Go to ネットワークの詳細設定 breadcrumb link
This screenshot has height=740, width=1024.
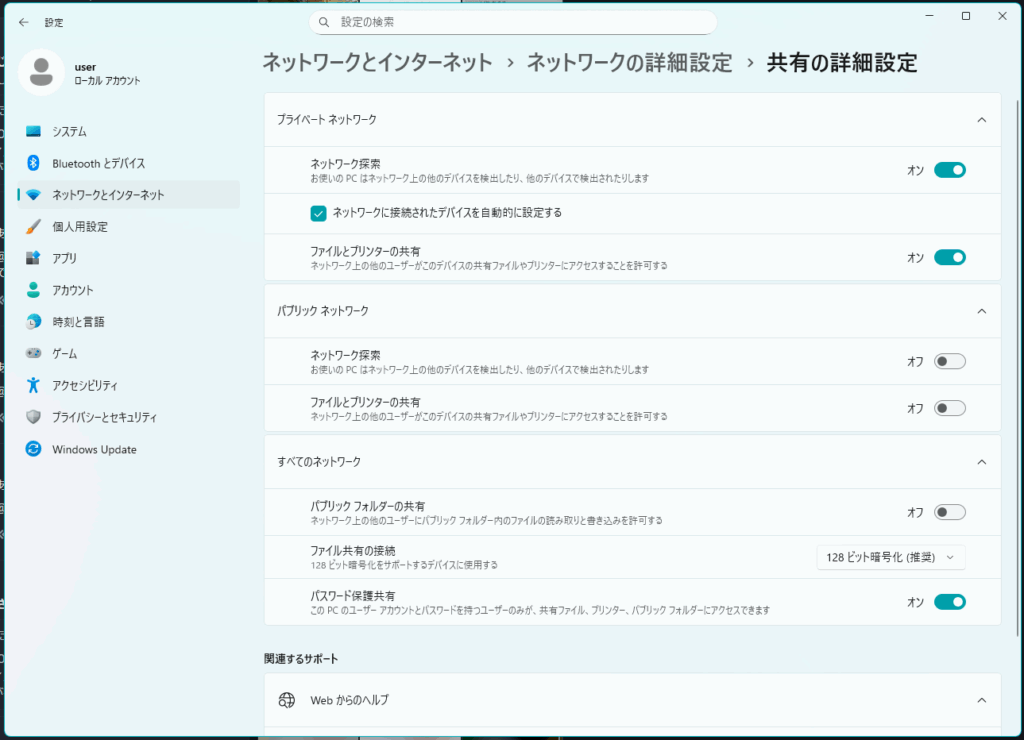point(629,63)
